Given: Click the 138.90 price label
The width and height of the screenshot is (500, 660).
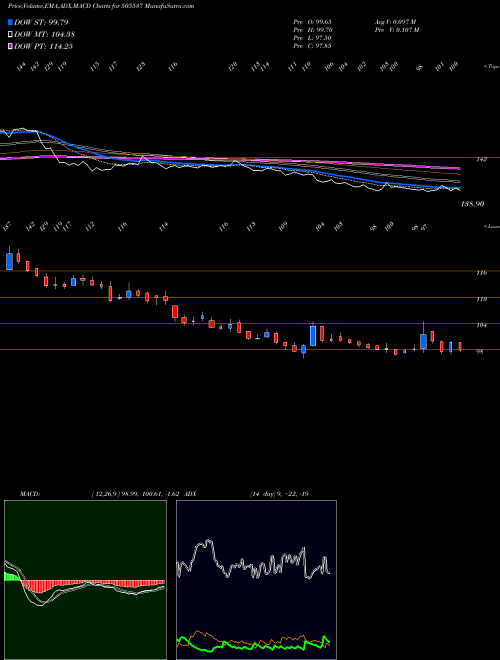Looking at the screenshot, I should (473, 204).
